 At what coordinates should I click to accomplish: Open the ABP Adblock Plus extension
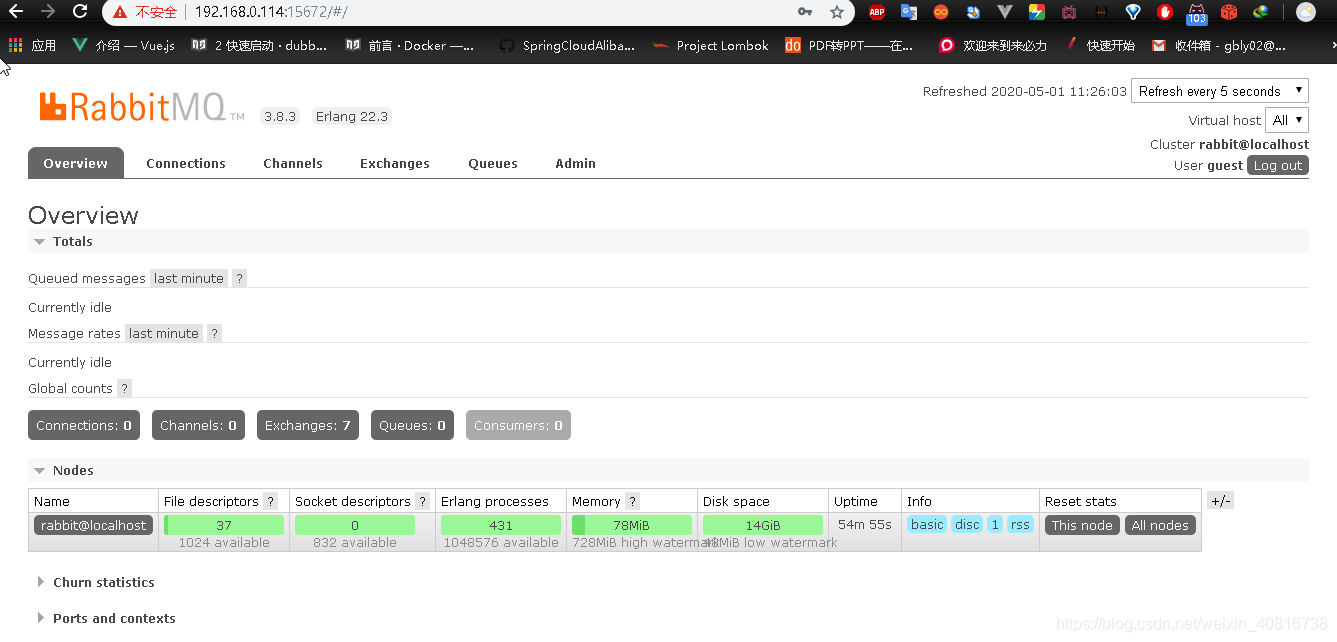point(877,12)
